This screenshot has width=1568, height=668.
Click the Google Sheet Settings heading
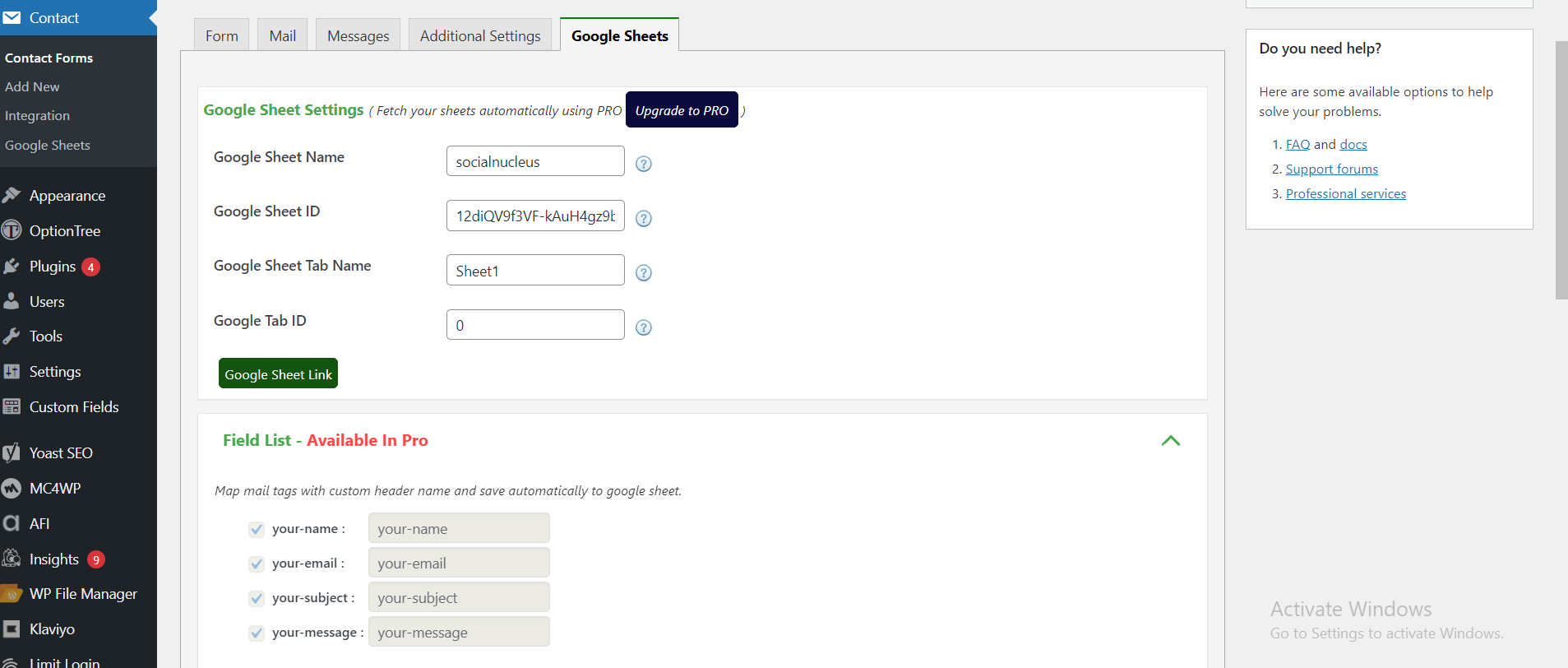pyautogui.click(x=284, y=109)
